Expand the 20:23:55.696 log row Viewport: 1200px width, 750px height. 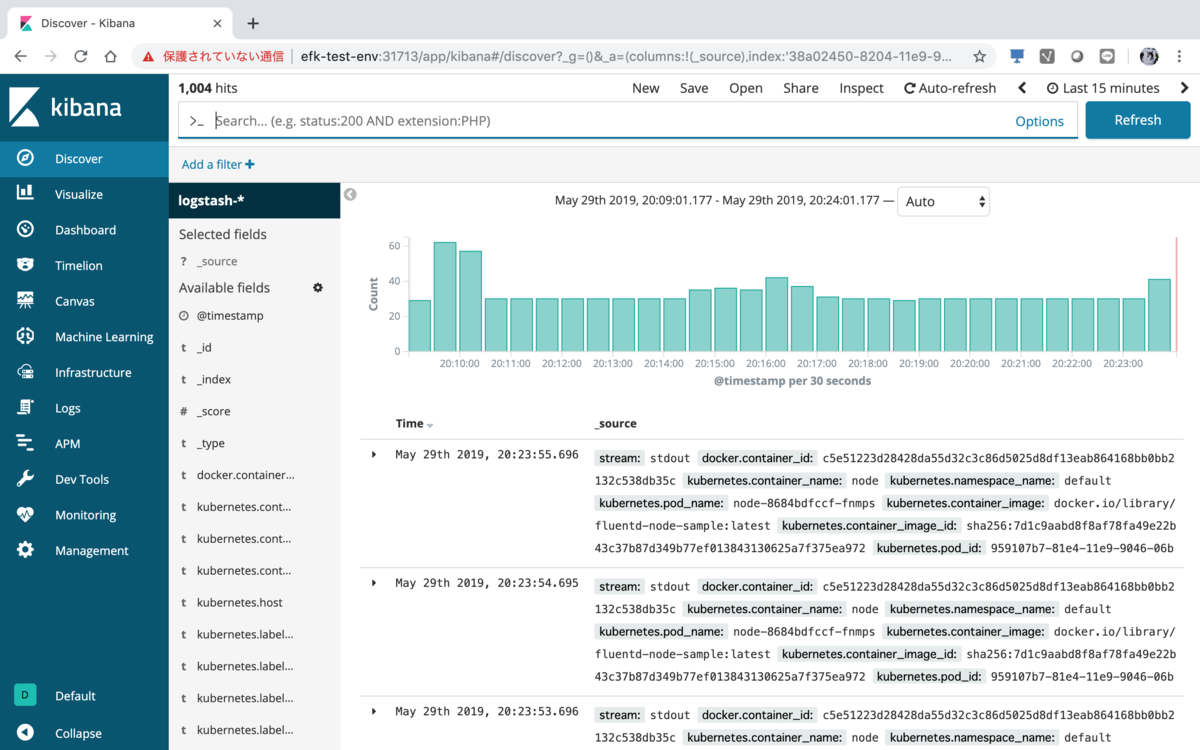point(374,454)
